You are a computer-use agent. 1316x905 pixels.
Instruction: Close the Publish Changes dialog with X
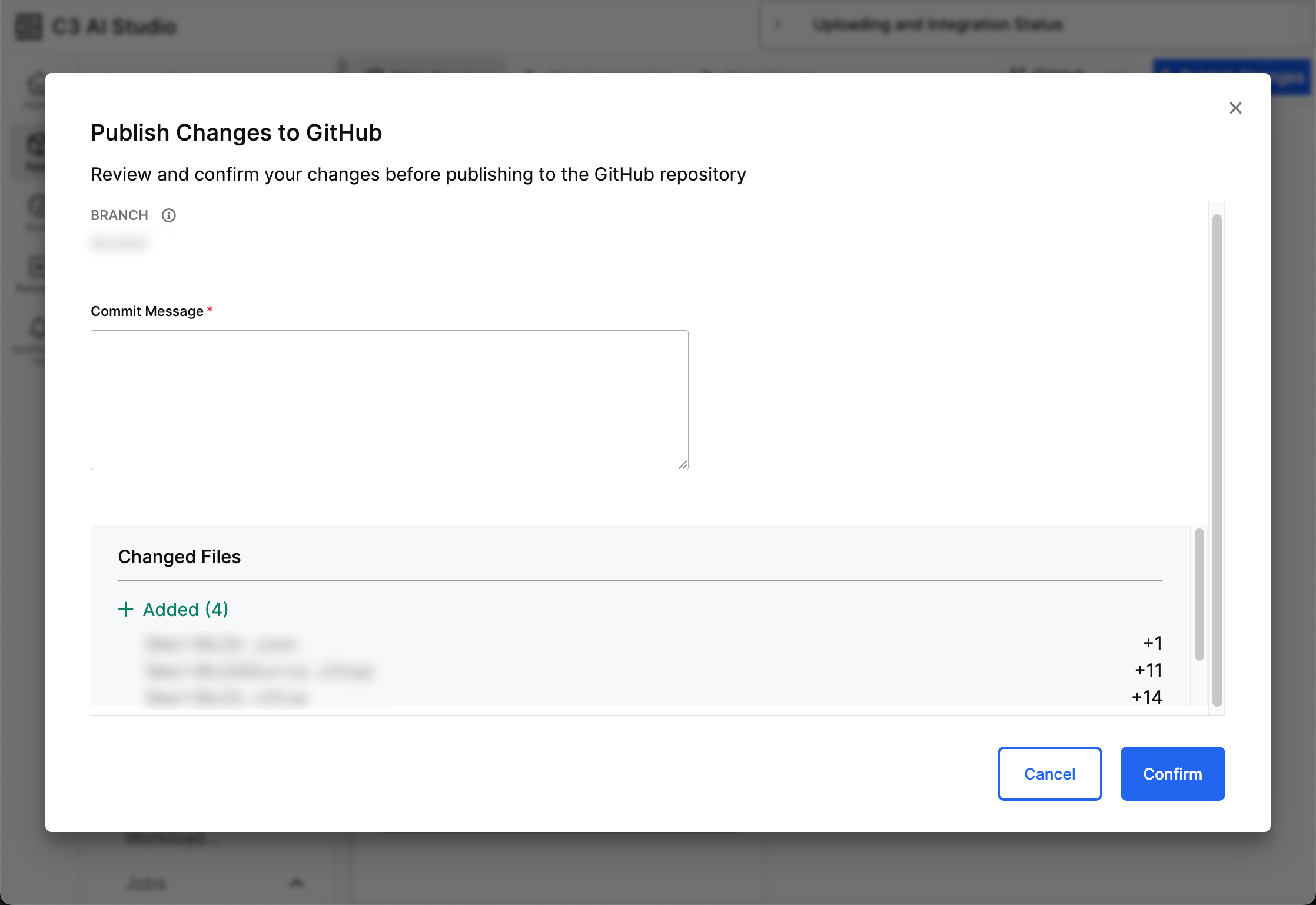tap(1235, 108)
